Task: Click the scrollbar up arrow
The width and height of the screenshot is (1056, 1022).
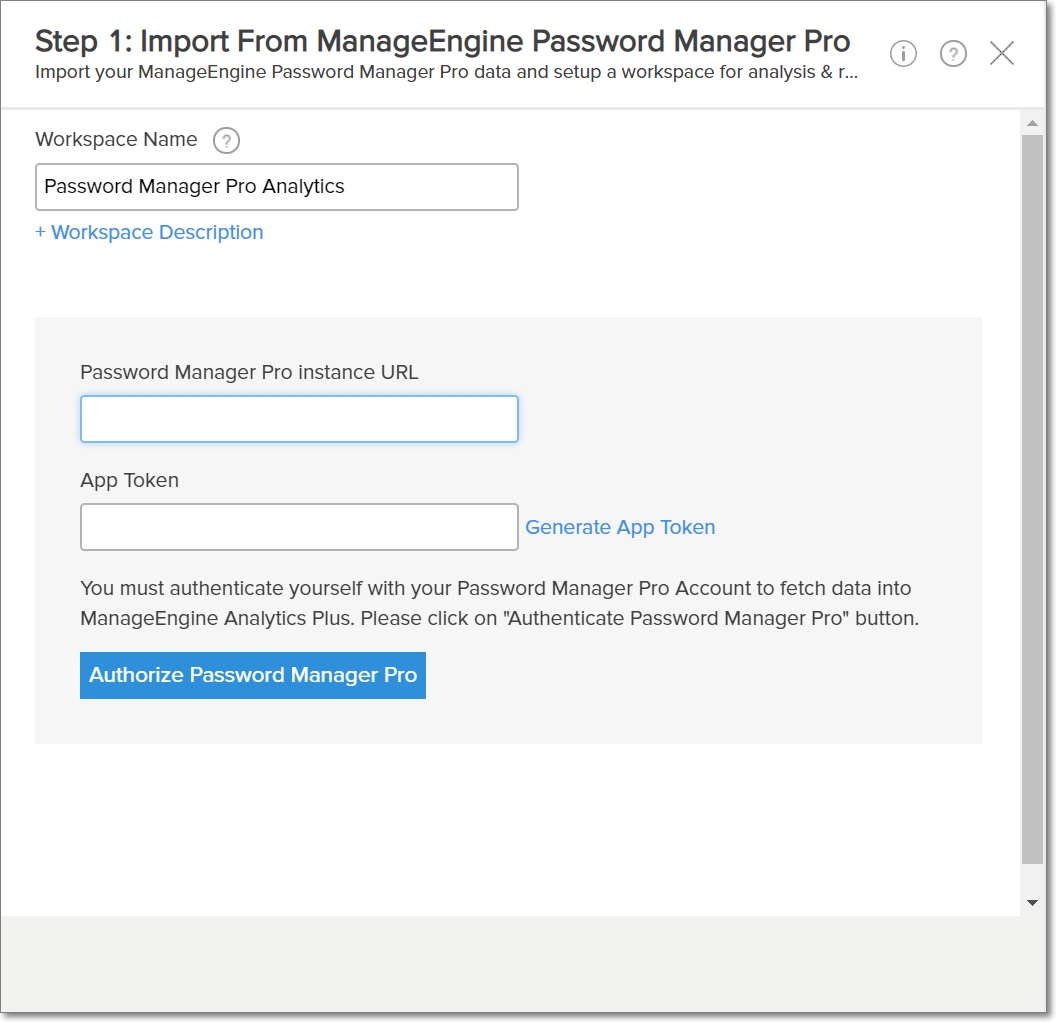Action: pyautogui.click(x=1032, y=124)
